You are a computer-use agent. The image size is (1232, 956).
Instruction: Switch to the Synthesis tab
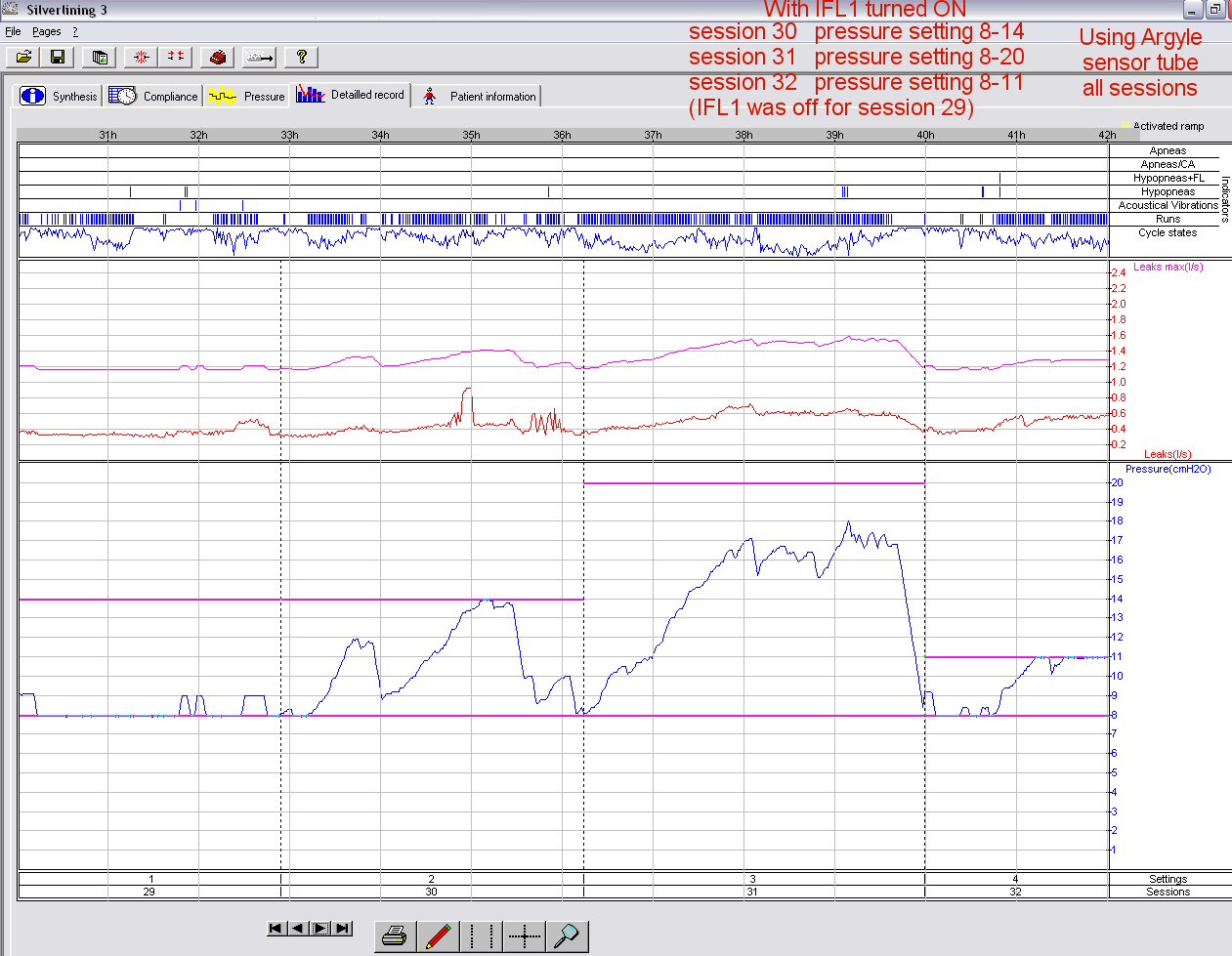(x=60, y=96)
